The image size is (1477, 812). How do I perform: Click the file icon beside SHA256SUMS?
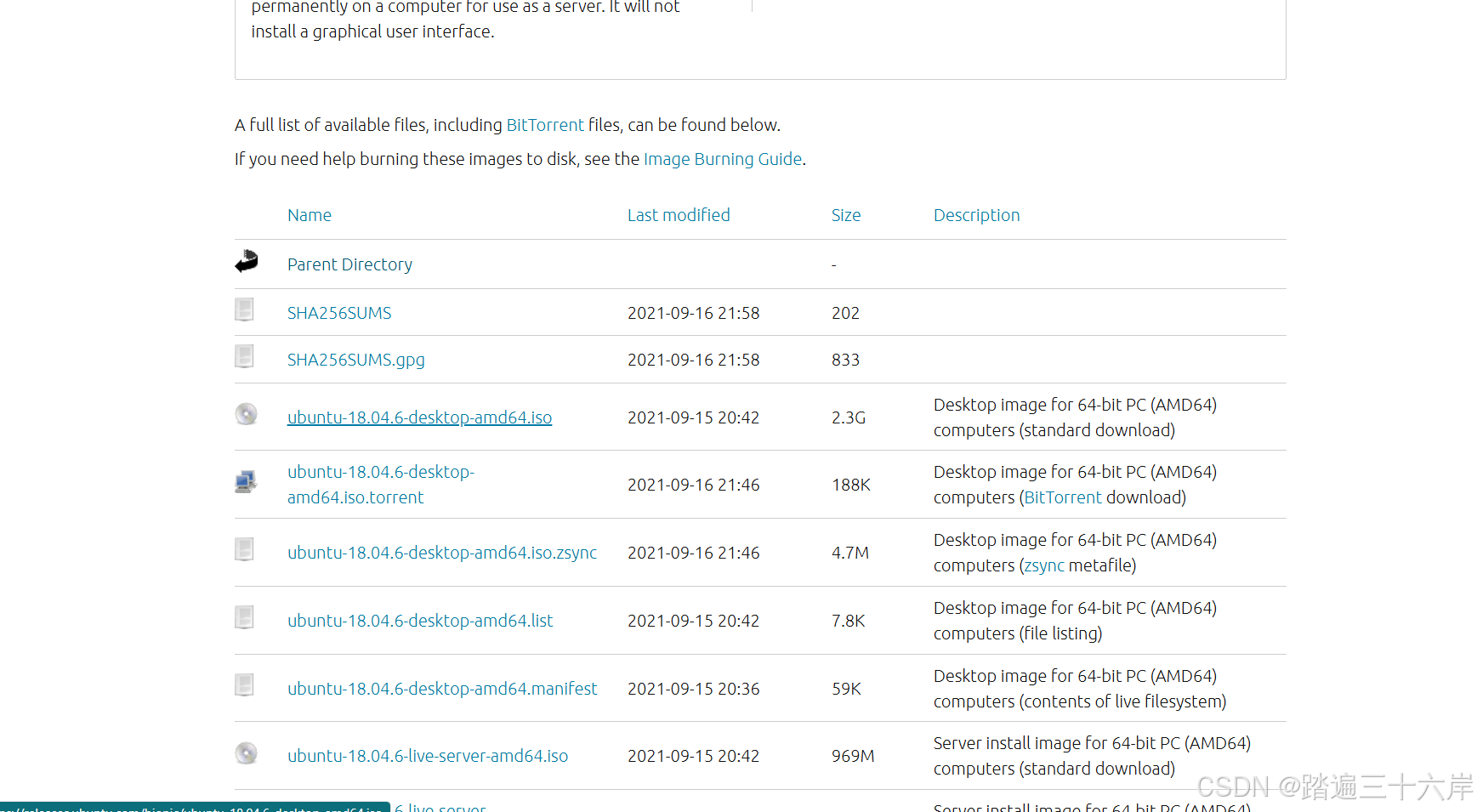(x=245, y=309)
